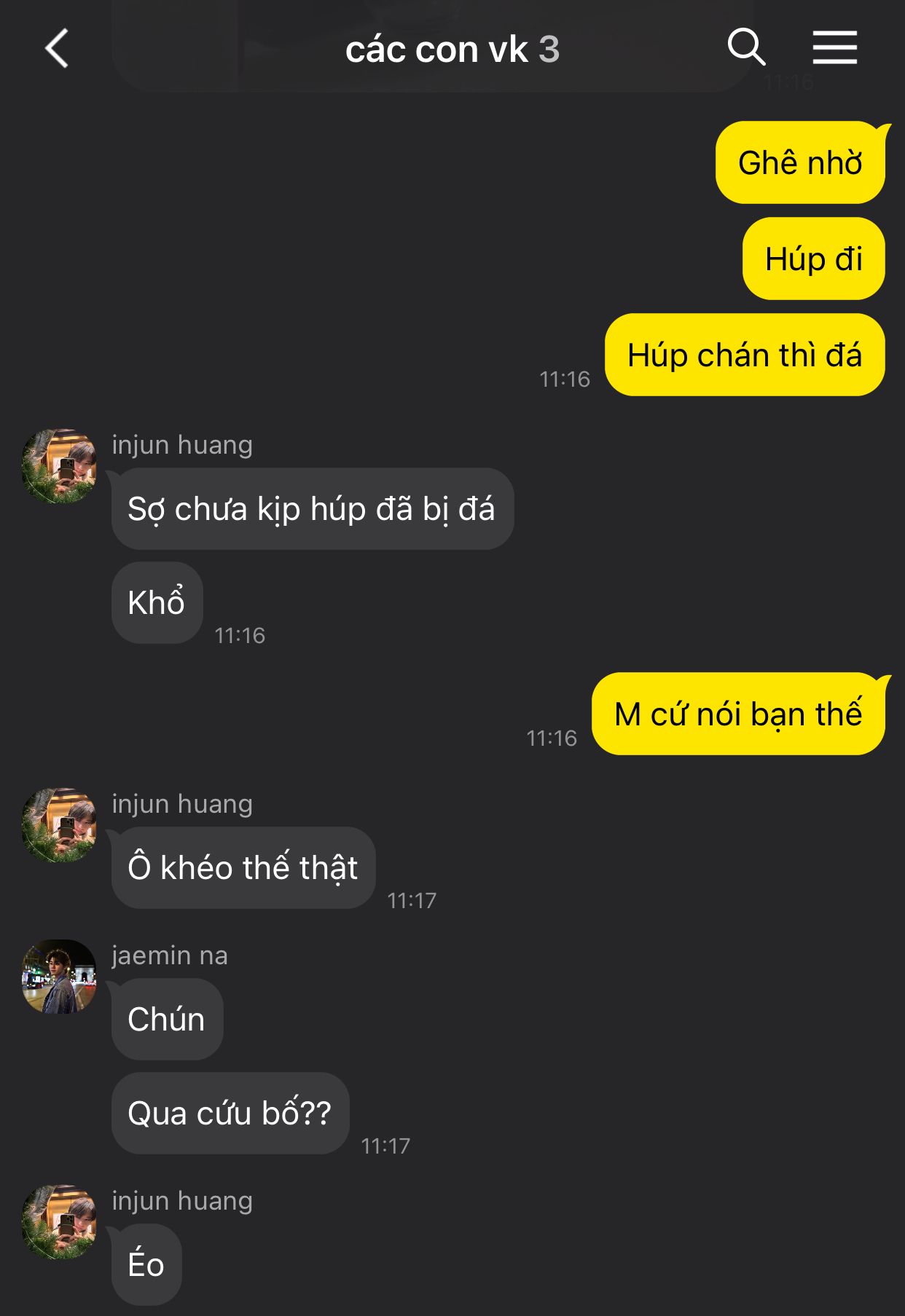Select the 'Ô khéo thế thật' message

243,867
